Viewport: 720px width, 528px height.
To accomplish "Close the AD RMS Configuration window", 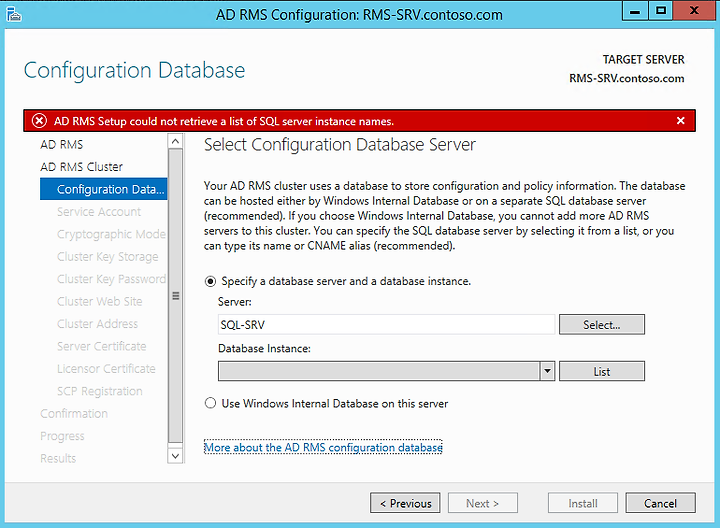I will (x=694, y=11).
